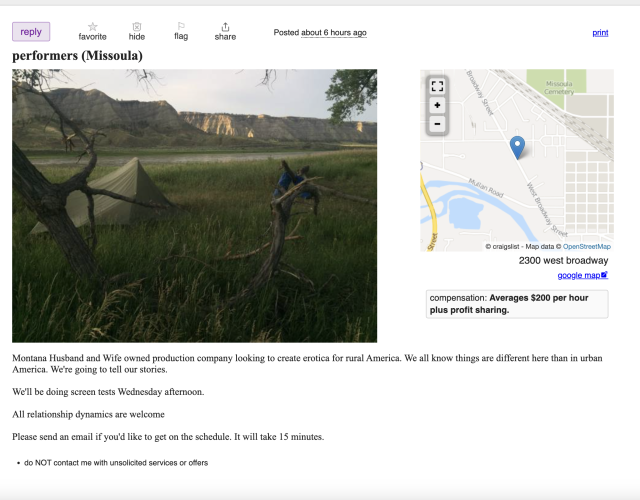Toggle fullscreen on the map
Screen dimensions: 640x500
click(x=437, y=86)
